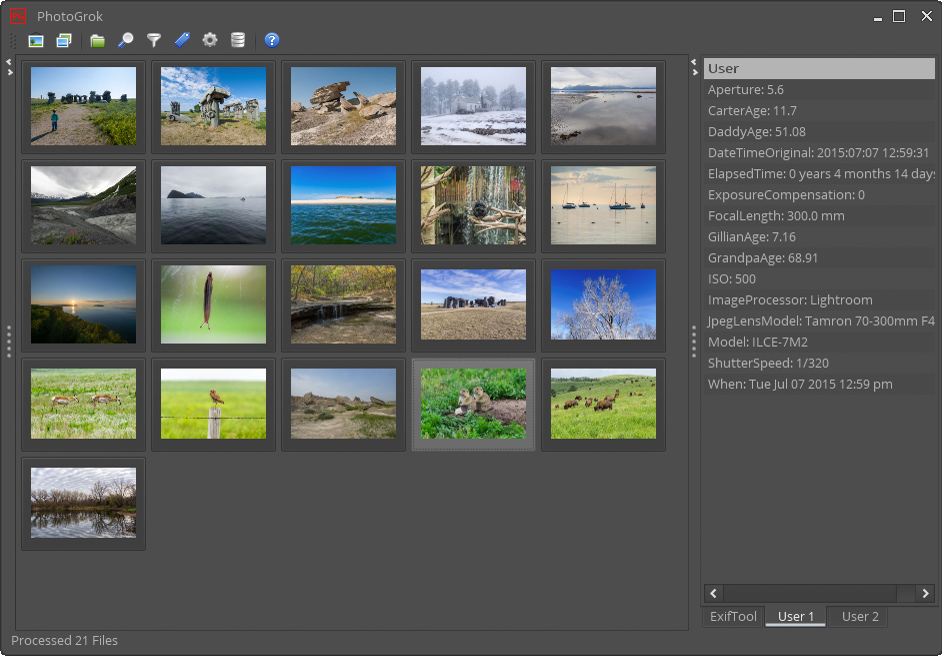Click the stacked images toolbar icon
This screenshot has height=656, width=942.
coord(64,40)
